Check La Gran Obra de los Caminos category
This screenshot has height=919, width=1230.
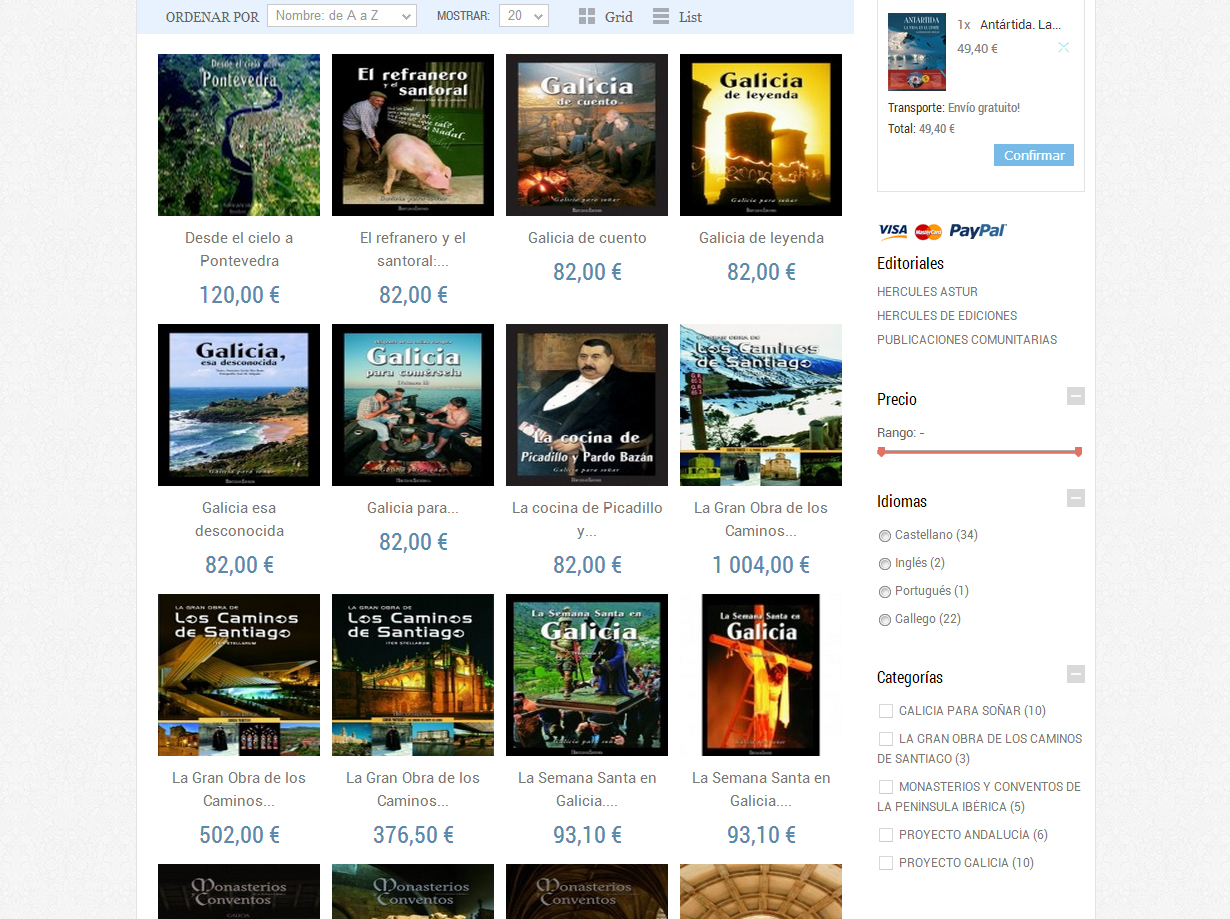click(x=886, y=739)
